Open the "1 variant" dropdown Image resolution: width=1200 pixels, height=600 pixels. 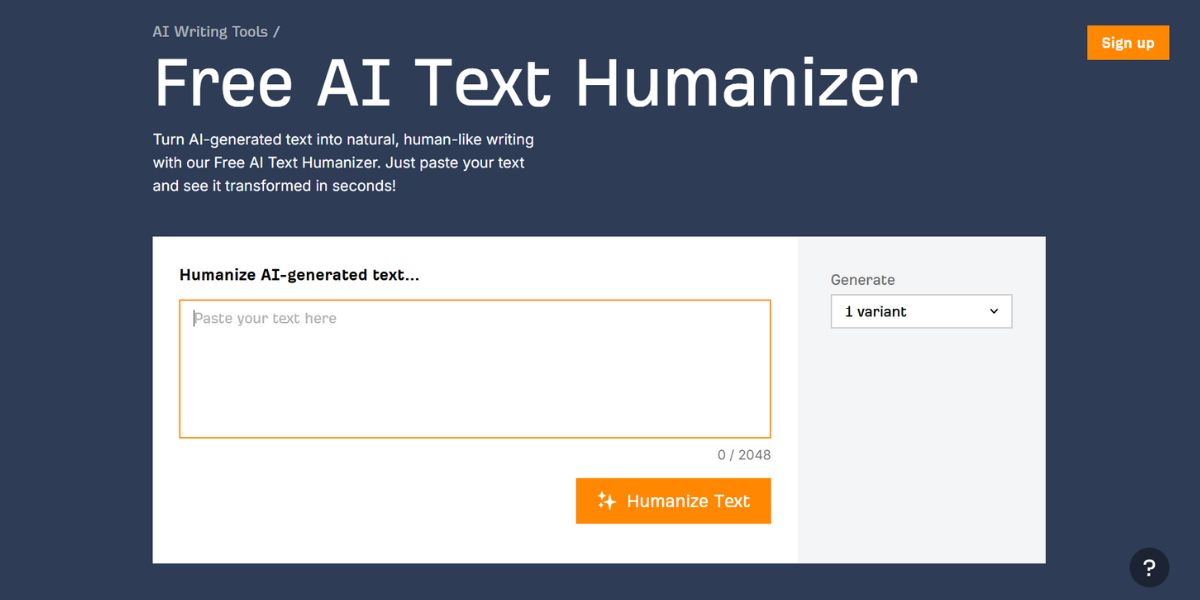tap(920, 311)
